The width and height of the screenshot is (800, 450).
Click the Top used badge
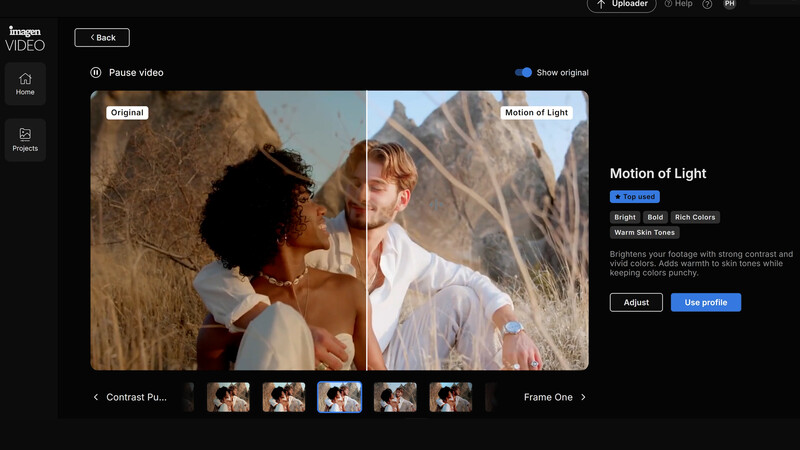tap(635, 197)
